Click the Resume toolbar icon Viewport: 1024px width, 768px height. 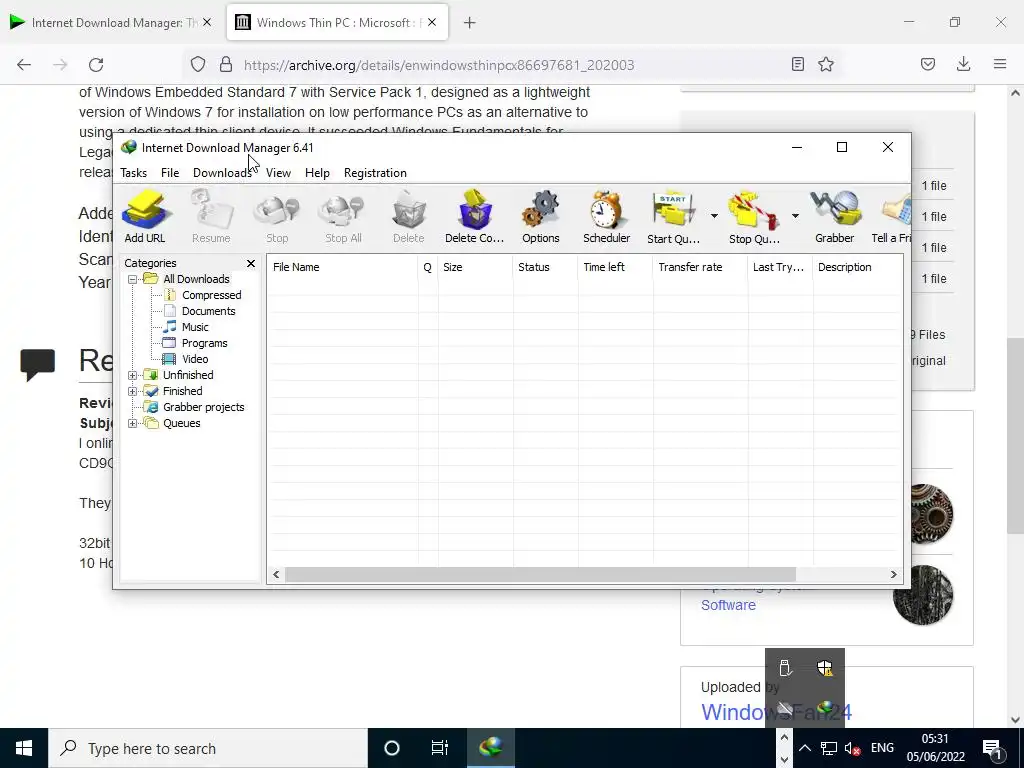click(x=211, y=217)
